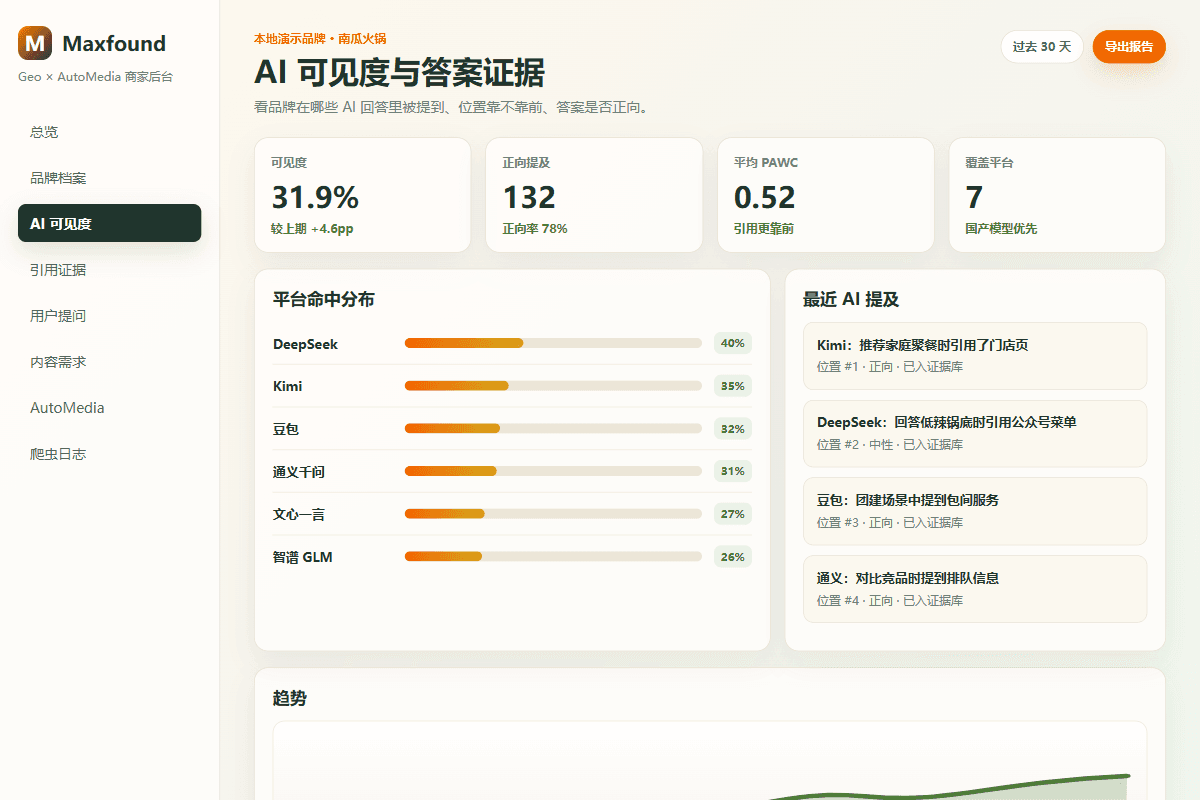1200x800 pixels.
Task: Click the 27% badge for 文心一言
Action: [733, 514]
